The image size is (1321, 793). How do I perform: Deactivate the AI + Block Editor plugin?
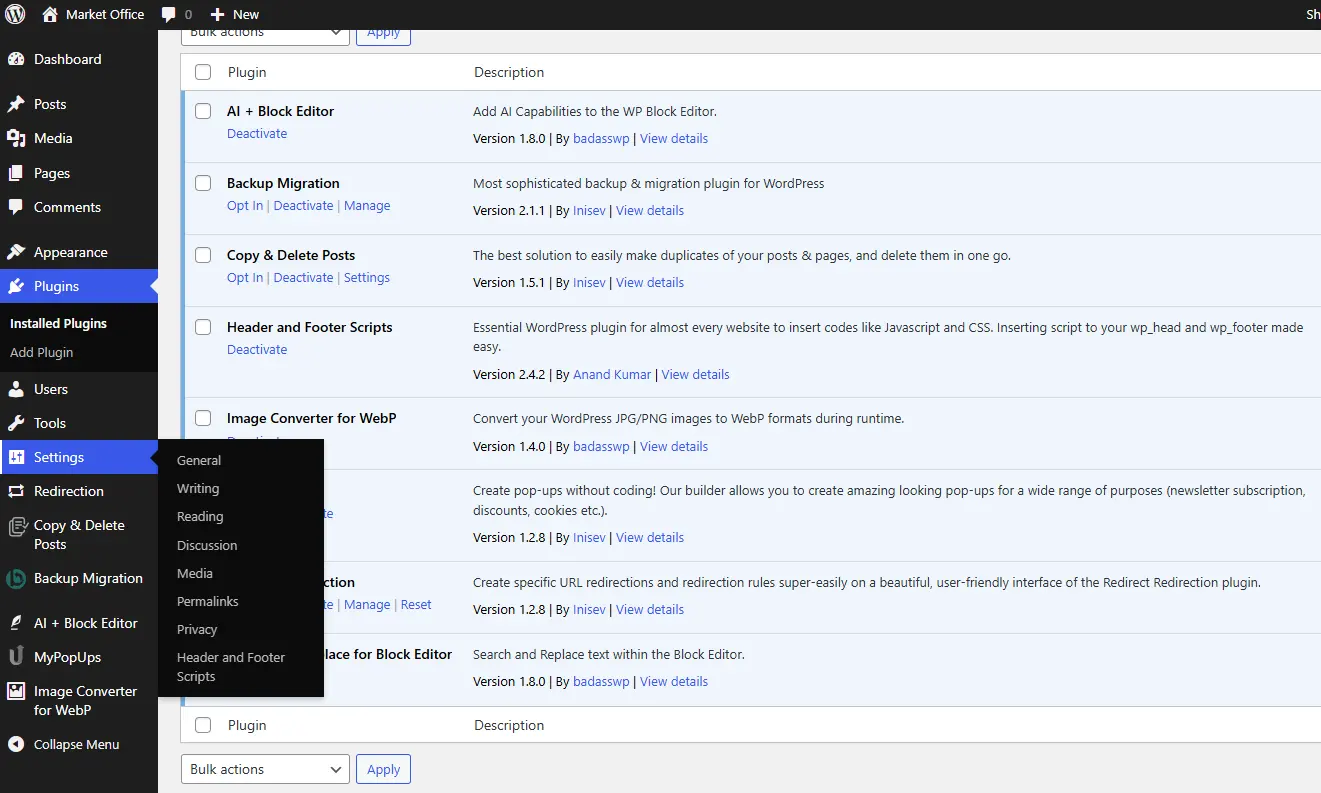(257, 133)
